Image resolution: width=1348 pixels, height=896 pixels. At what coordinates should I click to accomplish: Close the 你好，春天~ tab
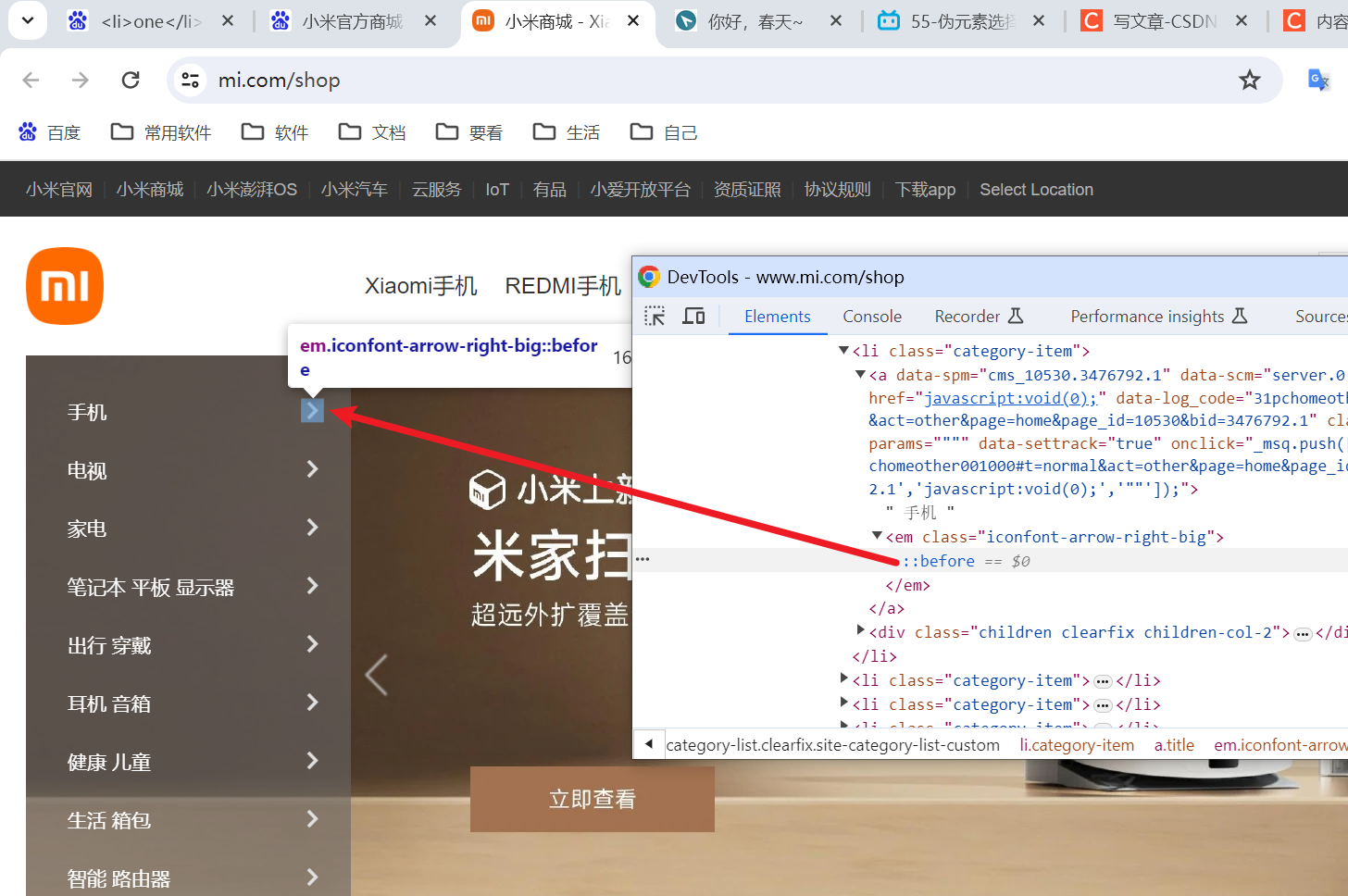(836, 20)
